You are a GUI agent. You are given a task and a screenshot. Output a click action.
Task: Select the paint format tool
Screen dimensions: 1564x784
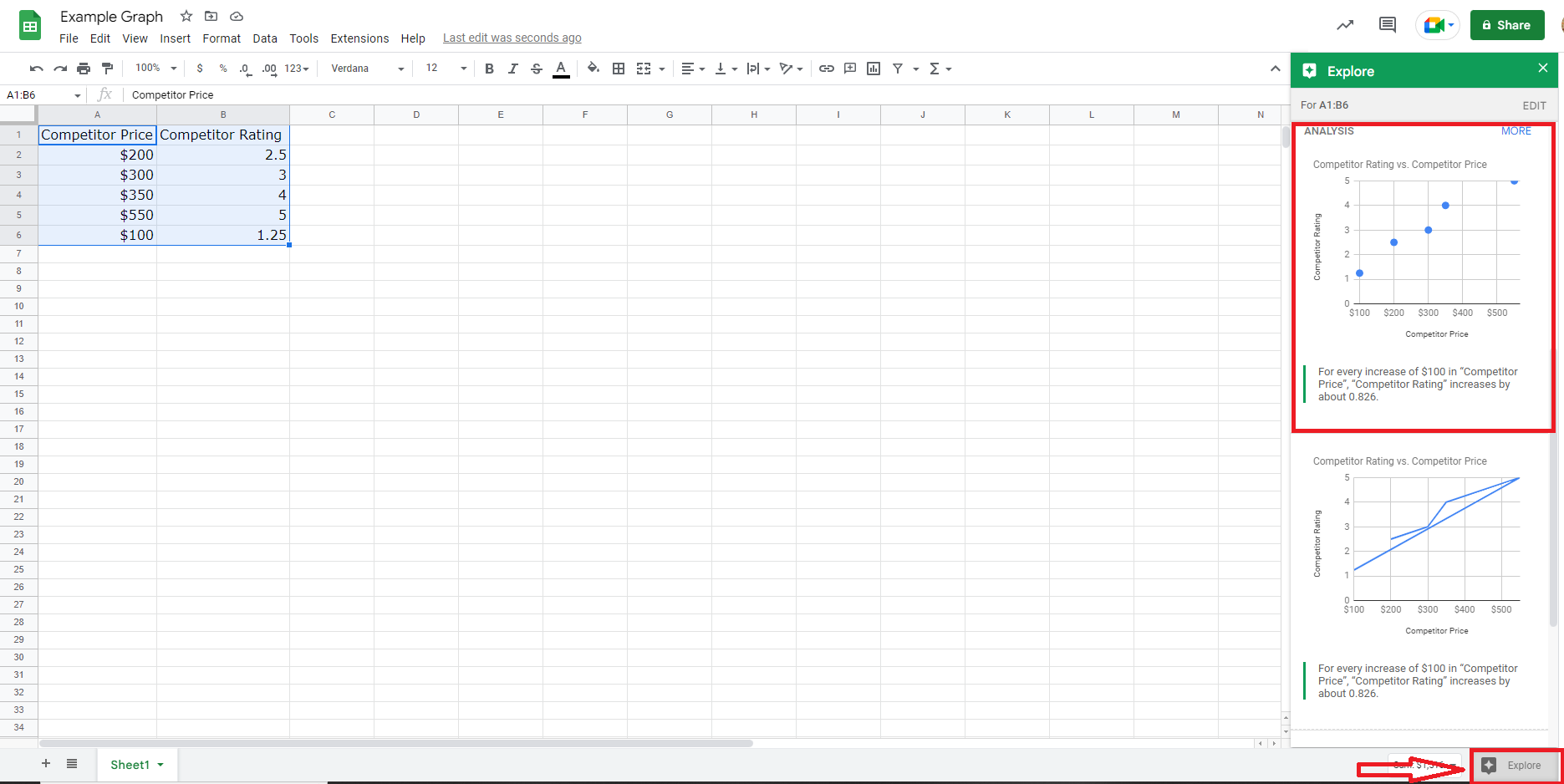coord(107,68)
